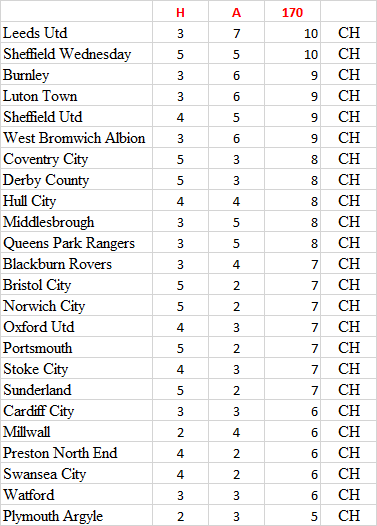
Task: Click Norwich City's home value 5
Action: click(x=180, y=306)
